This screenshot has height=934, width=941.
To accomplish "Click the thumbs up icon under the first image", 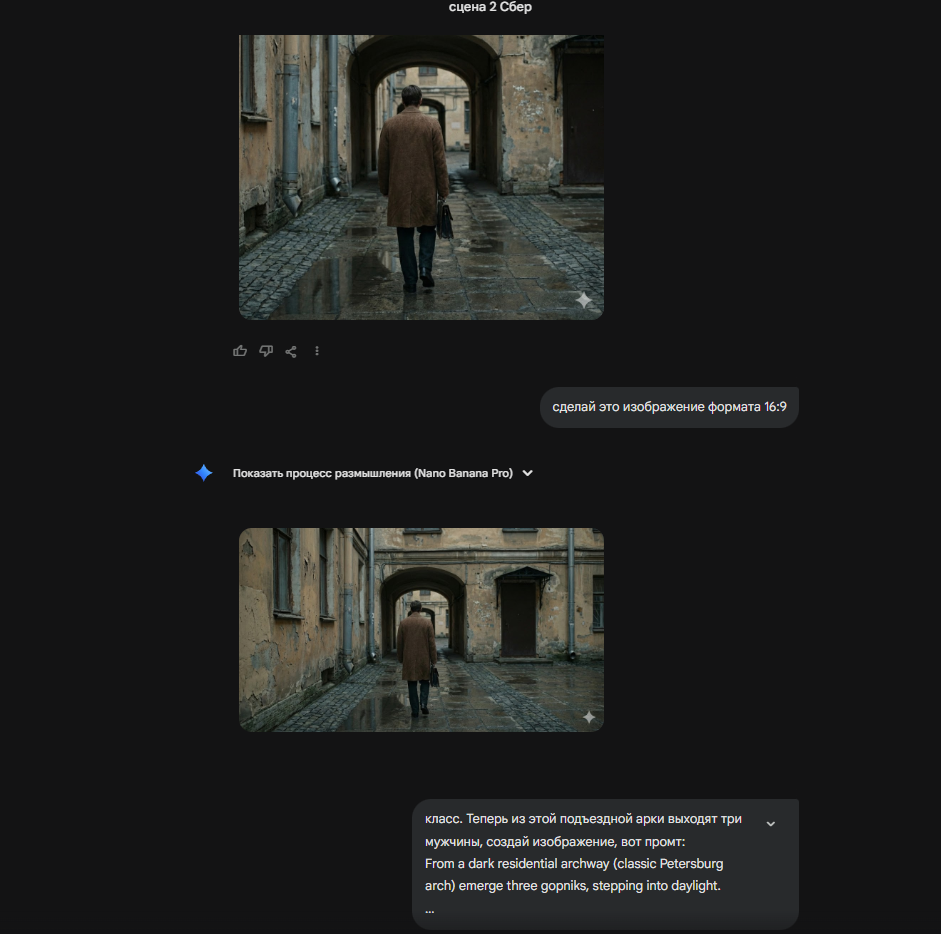I will 240,351.
